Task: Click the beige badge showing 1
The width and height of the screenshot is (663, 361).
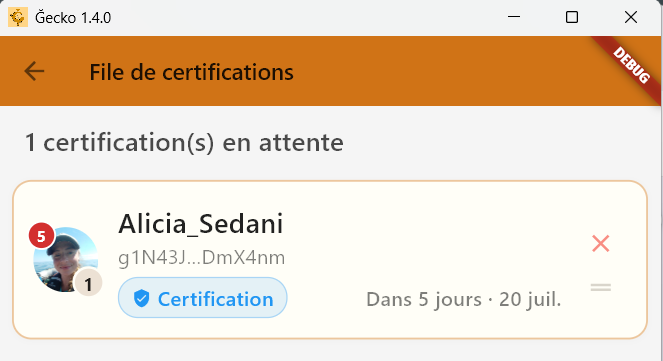Action: (x=88, y=284)
